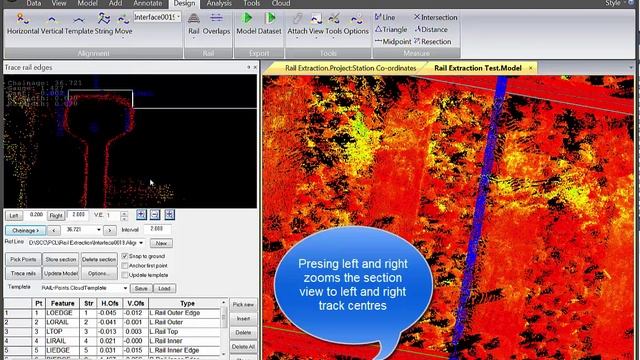Select the Overlaps rail tool
This screenshot has width=640, height=360.
pos(216,24)
